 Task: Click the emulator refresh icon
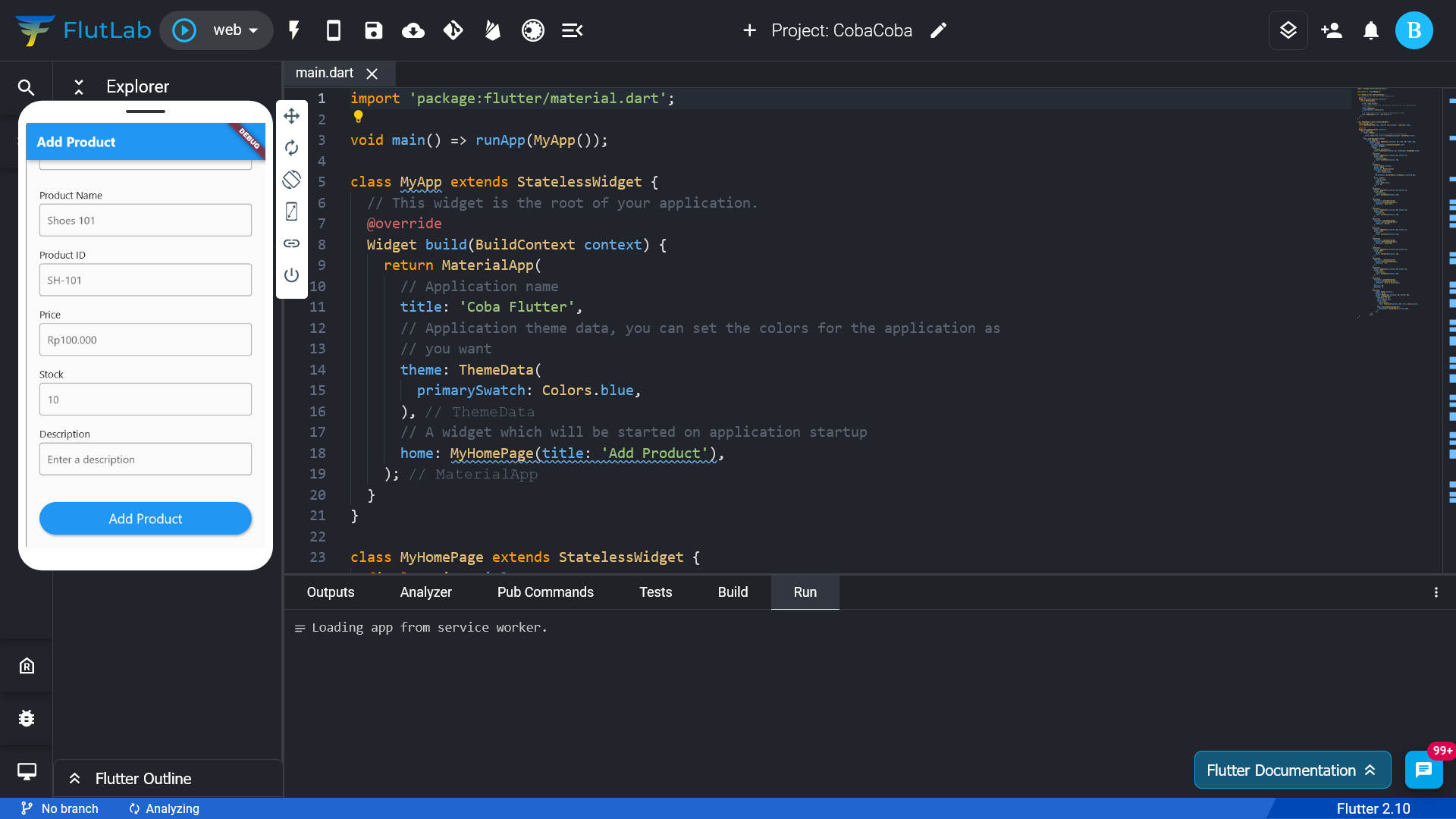click(x=292, y=148)
